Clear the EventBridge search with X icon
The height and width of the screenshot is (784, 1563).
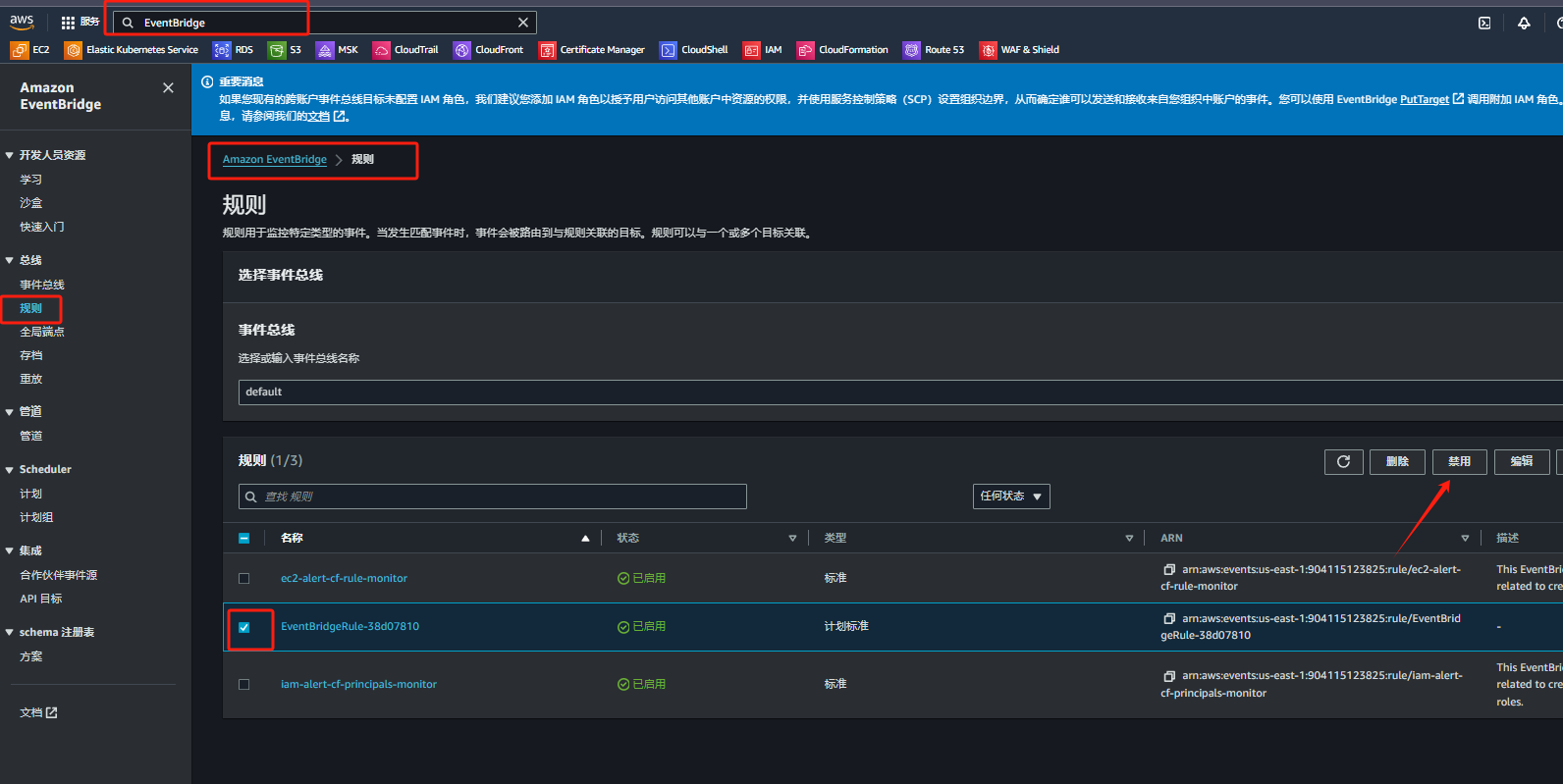point(523,23)
